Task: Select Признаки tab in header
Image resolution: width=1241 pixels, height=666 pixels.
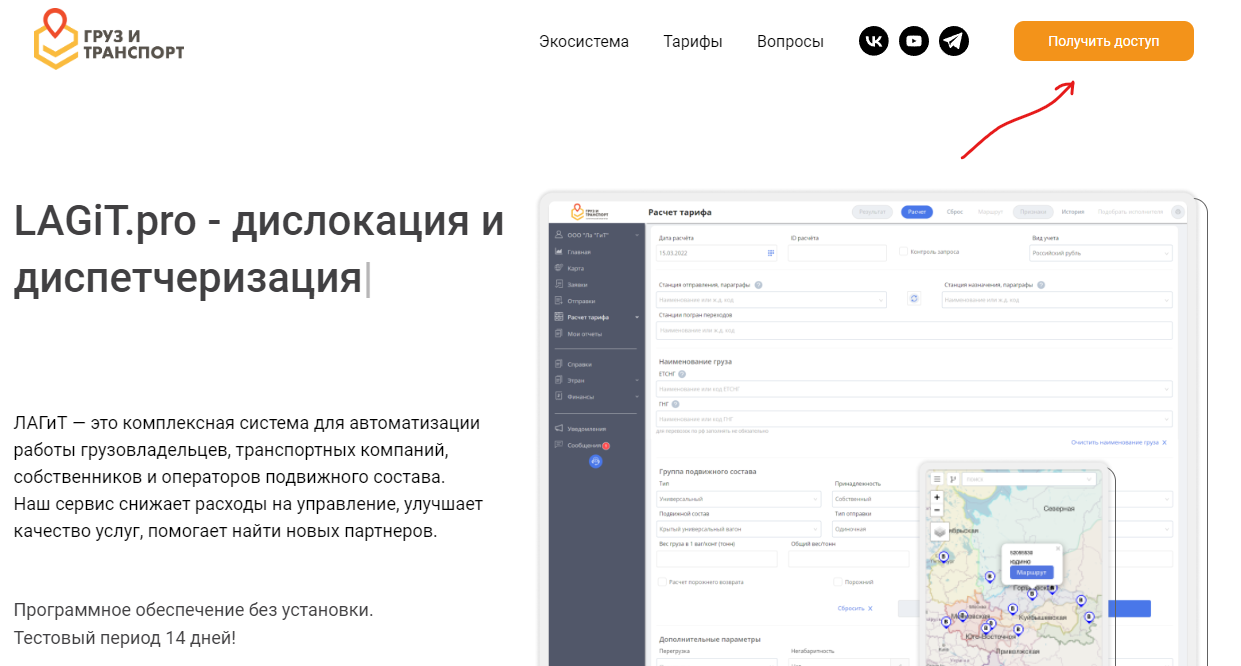Action: [1033, 212]
